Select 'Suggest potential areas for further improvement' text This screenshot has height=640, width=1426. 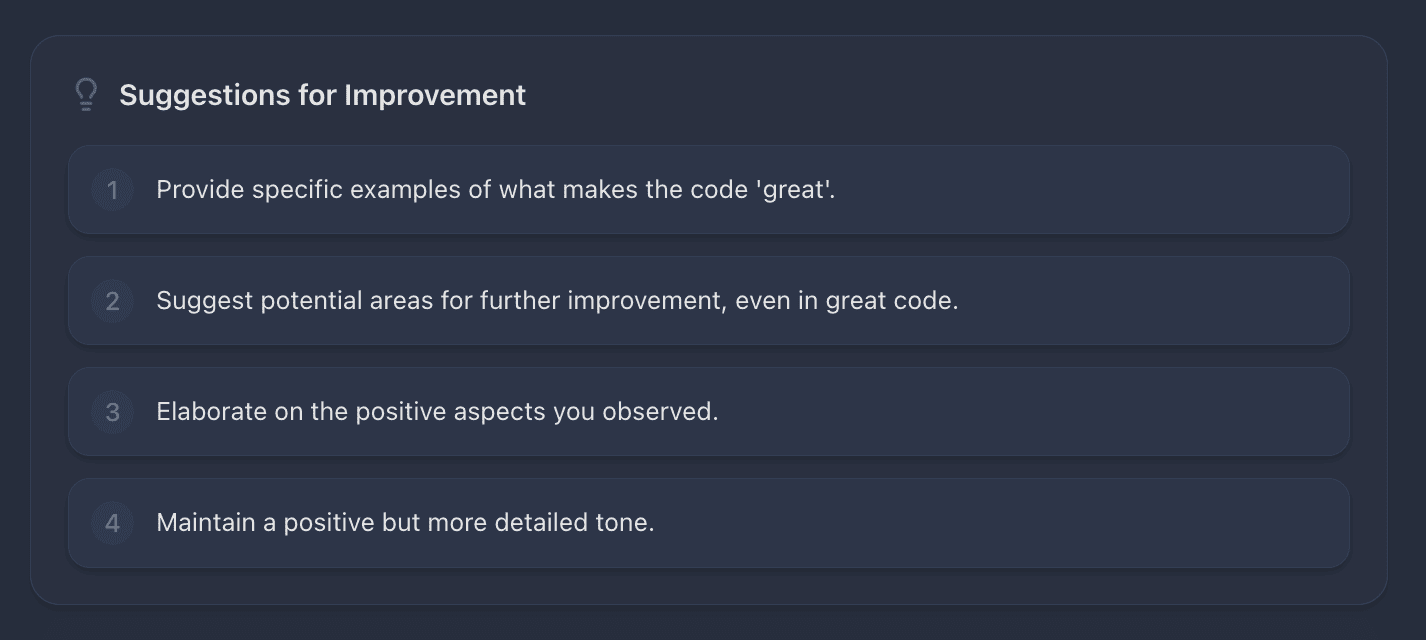click(x=557, y=301)
